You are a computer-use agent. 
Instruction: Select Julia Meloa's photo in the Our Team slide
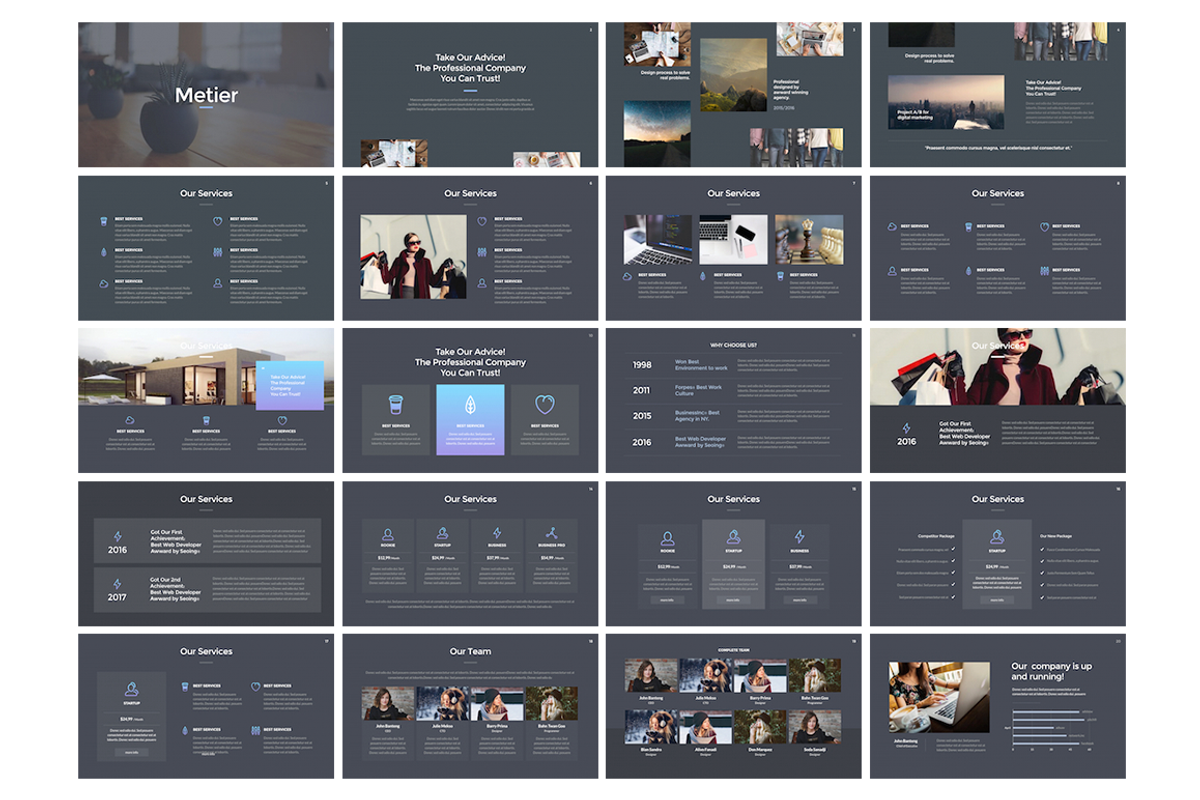442,703
